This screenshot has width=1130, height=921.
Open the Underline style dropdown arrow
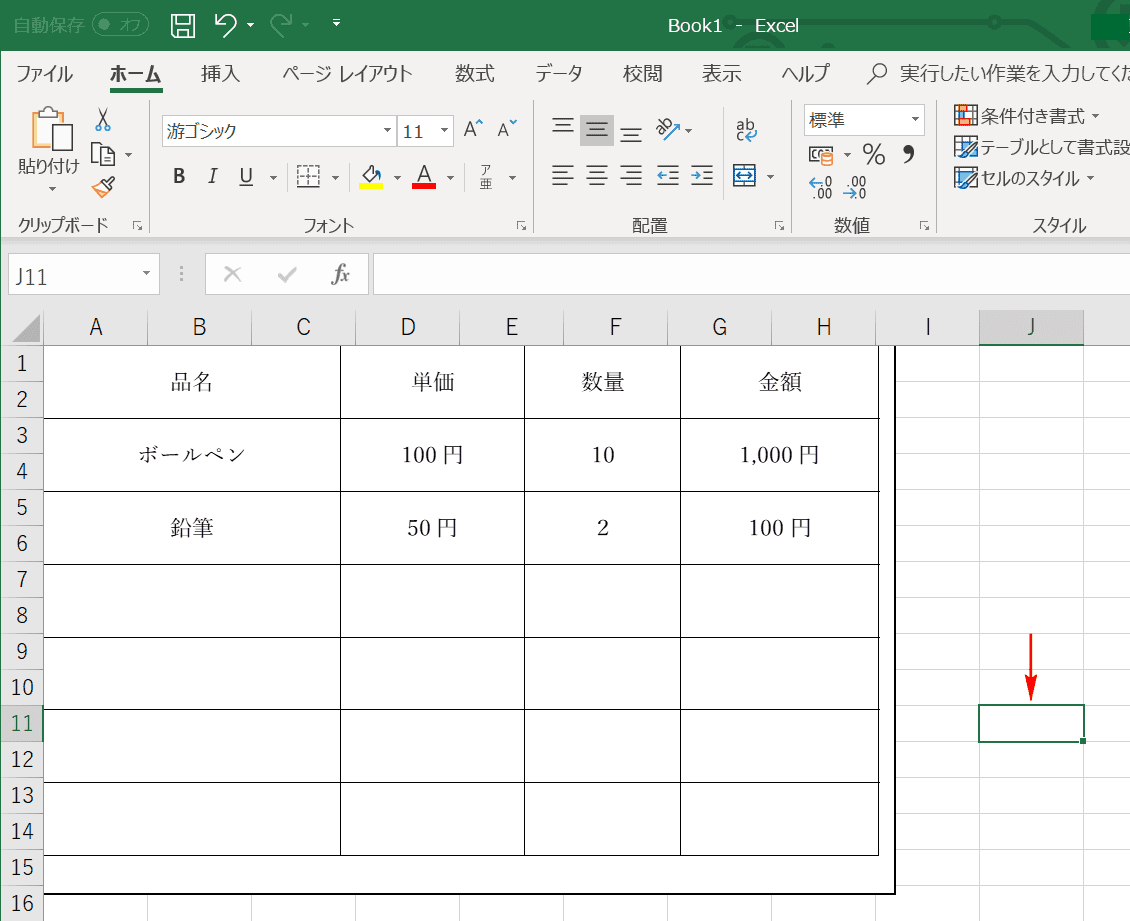coord(273,177)
